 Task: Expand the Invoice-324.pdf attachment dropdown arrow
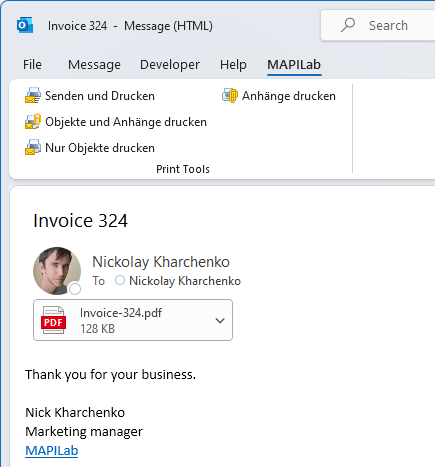pos(220,321)
